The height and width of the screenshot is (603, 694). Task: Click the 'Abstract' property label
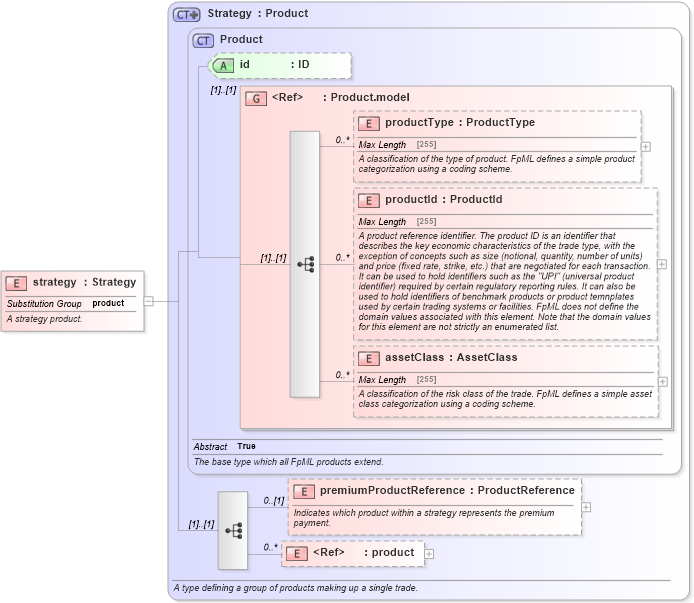pos(210,447)
